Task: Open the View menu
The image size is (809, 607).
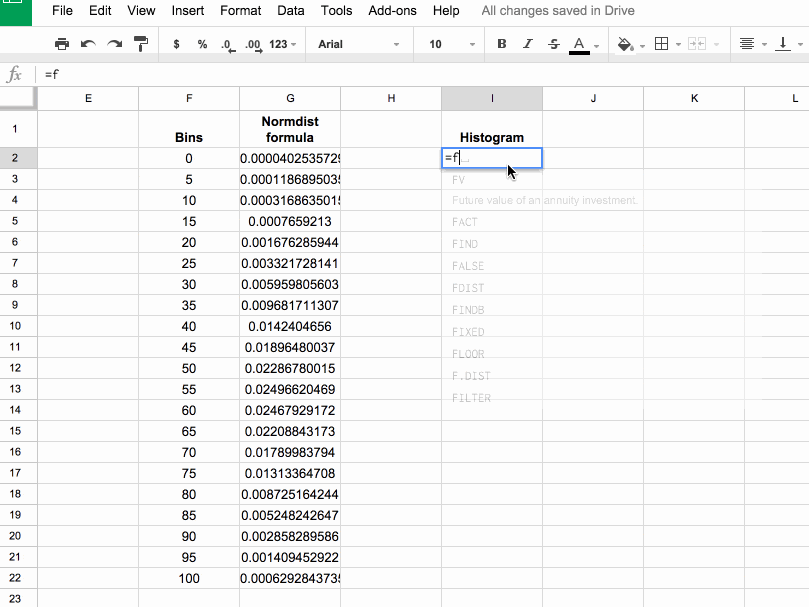Action: pyautogui.click(x=141, y=11)
